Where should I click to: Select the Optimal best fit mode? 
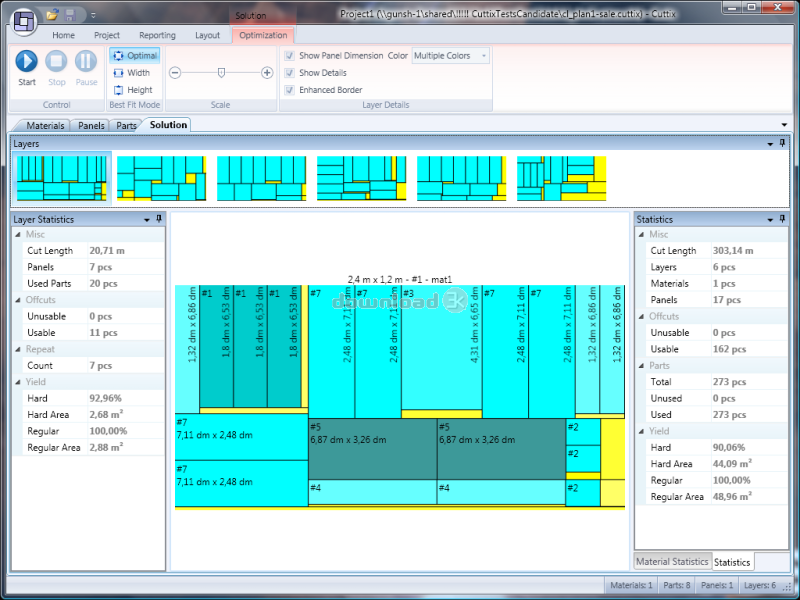pos(135,56)
